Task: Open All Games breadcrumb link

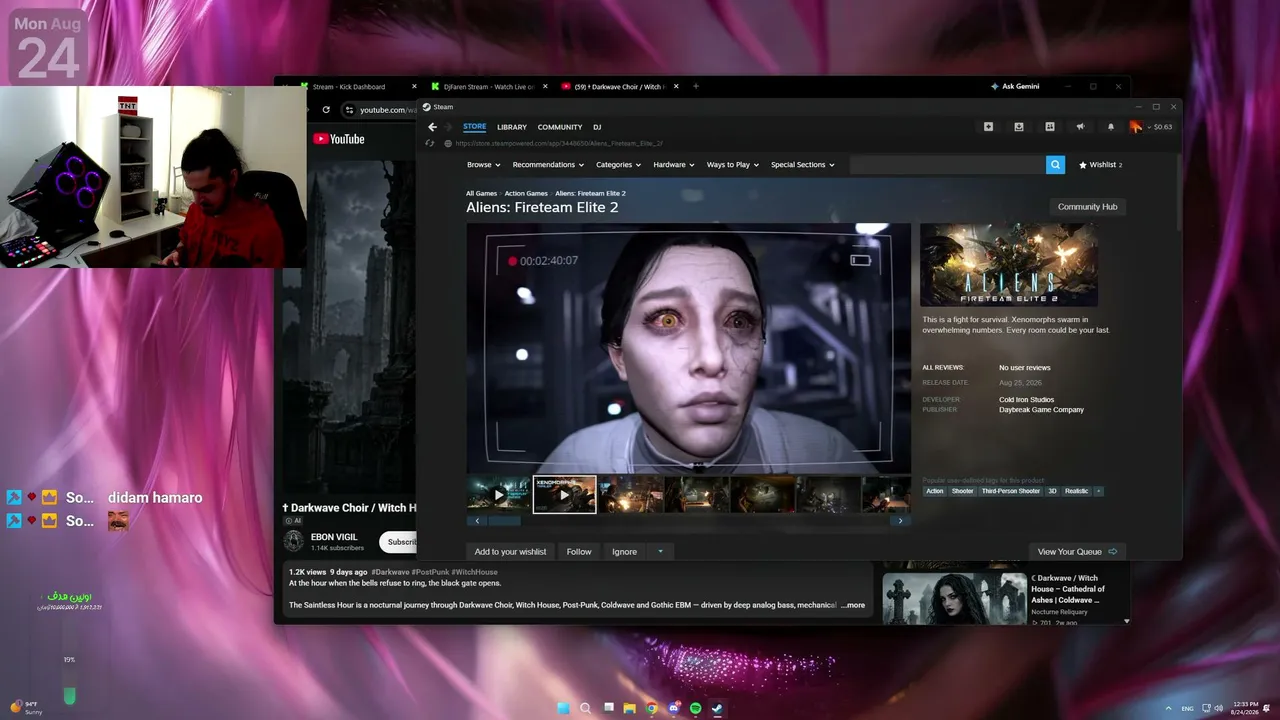Action: [481, 193]
